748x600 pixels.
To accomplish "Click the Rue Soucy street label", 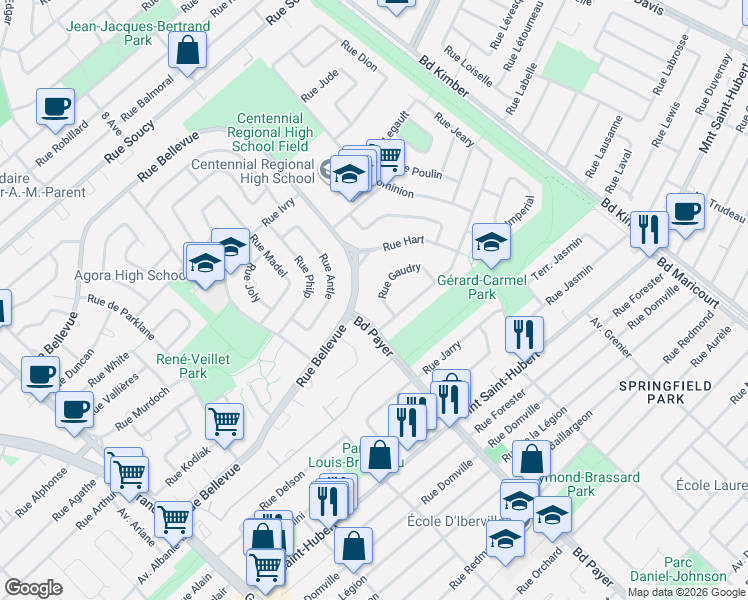I will tap(130, 141).
